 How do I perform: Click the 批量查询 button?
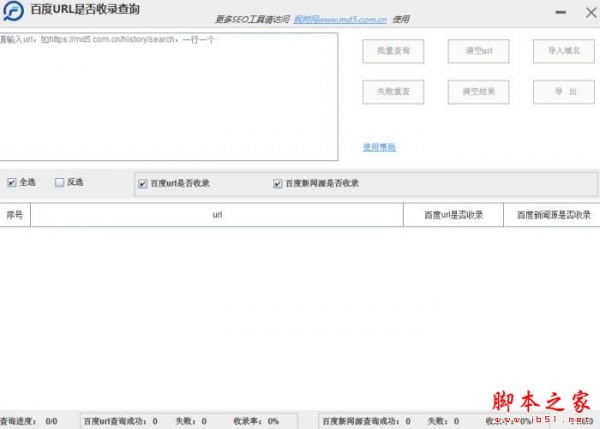(393, 51)
